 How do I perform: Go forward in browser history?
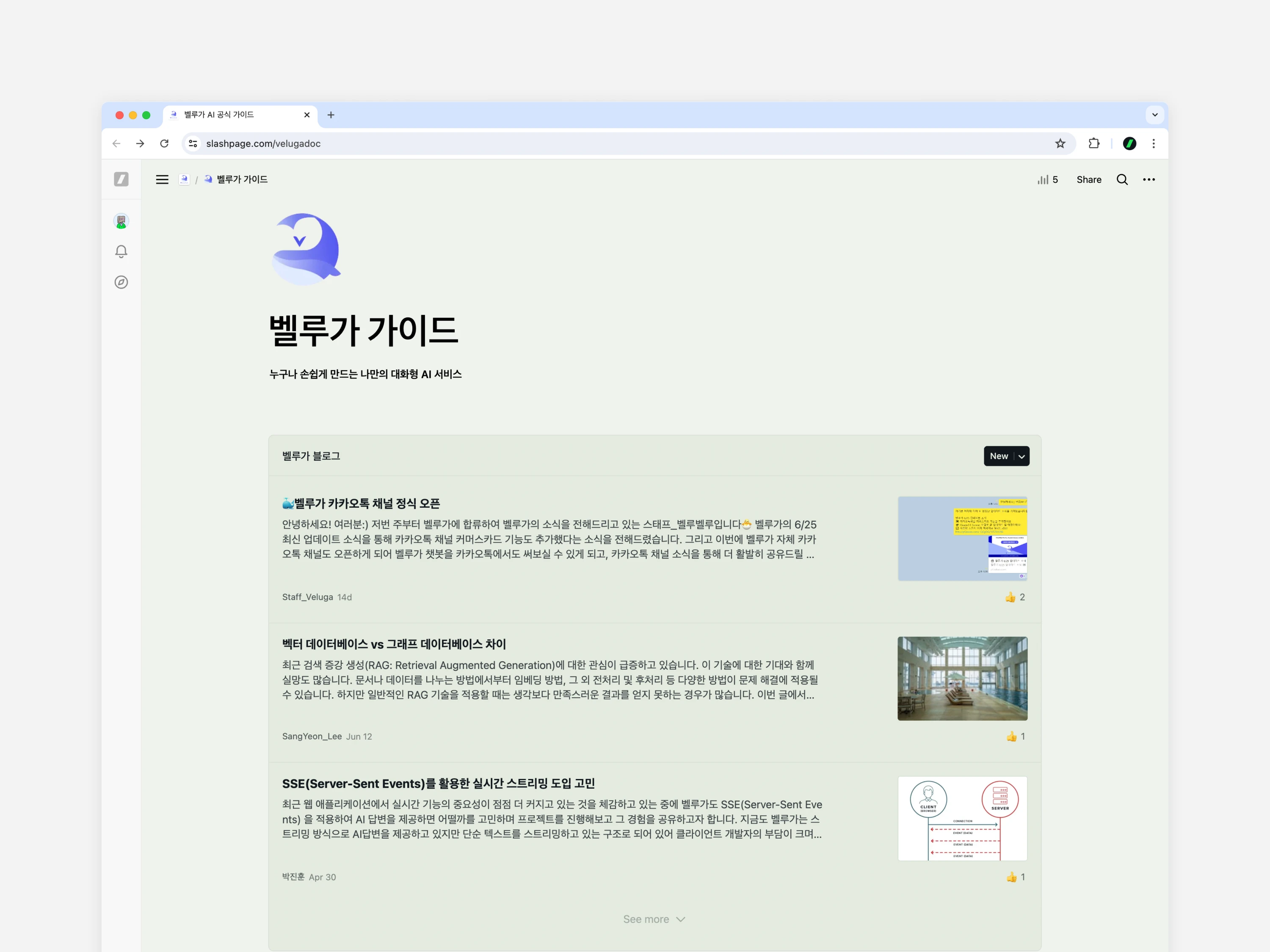coord(140,143)
